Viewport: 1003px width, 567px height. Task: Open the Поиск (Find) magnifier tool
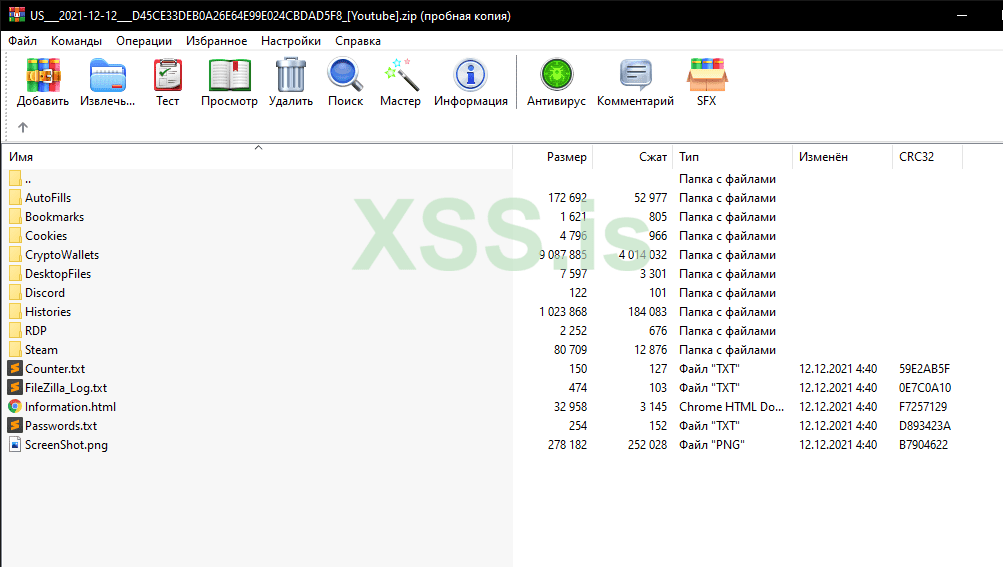(345, 76)
